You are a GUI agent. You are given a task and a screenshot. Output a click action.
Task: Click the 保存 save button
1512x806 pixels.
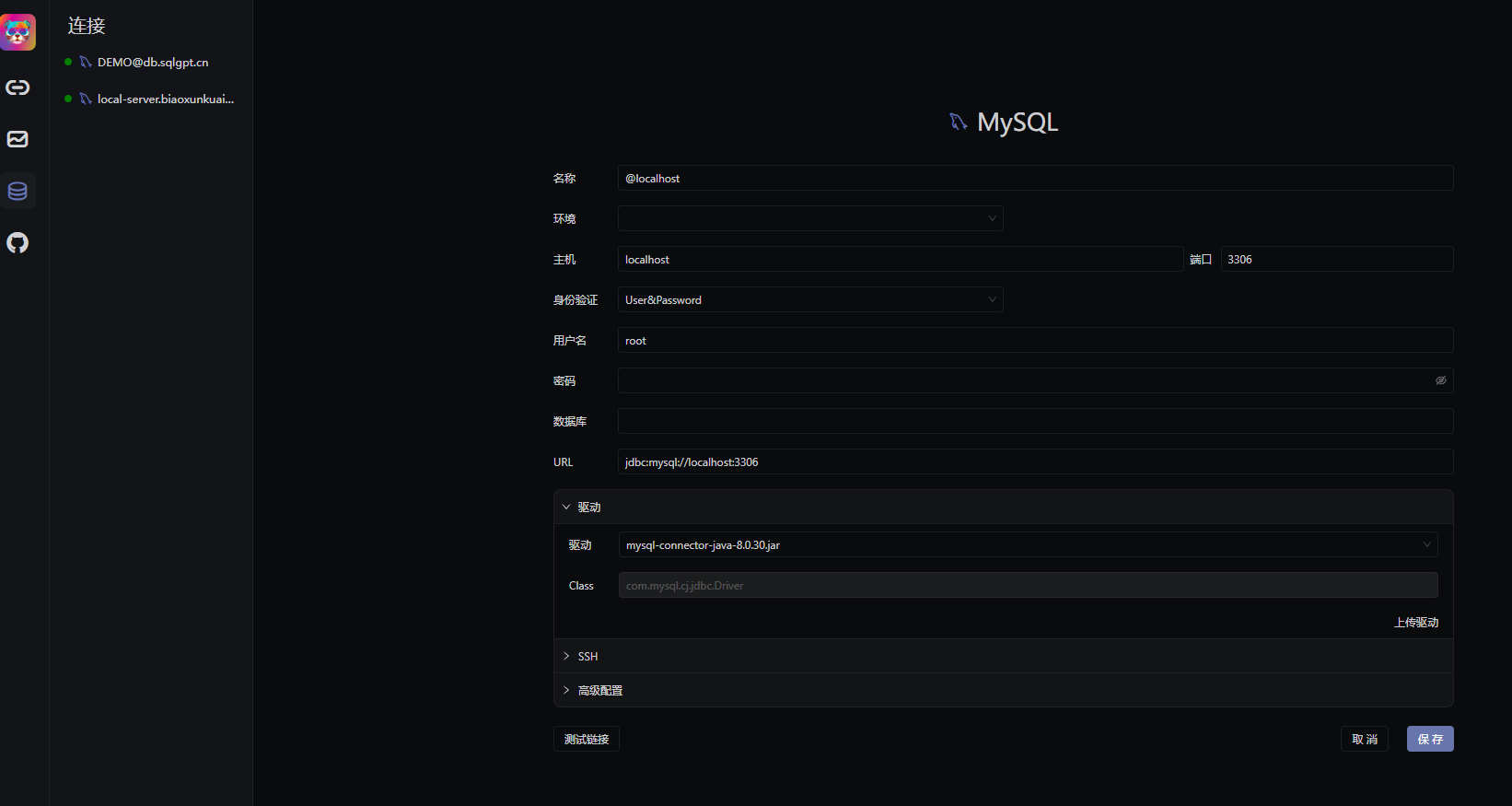[1430, 739]
